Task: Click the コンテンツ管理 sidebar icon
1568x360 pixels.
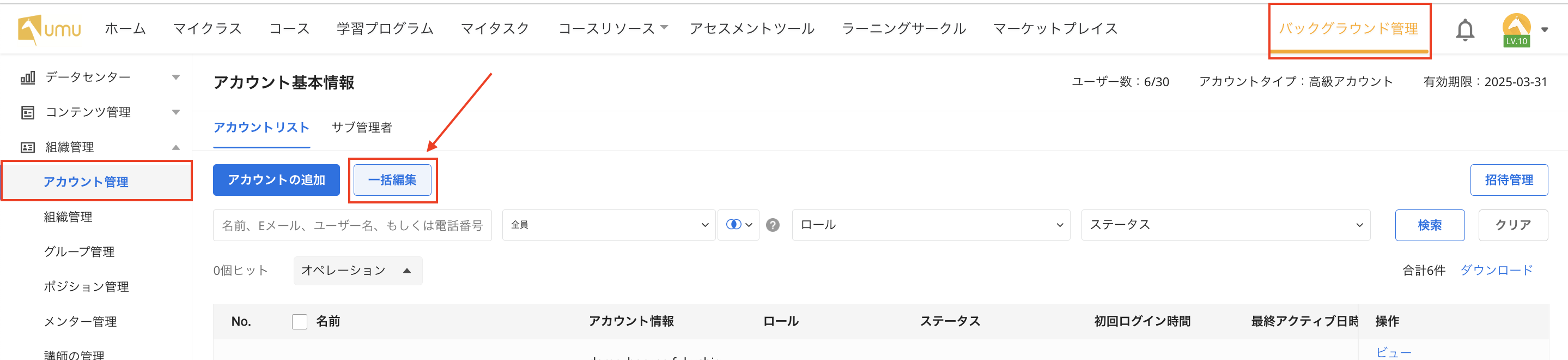Action: (x=27, y=112)
